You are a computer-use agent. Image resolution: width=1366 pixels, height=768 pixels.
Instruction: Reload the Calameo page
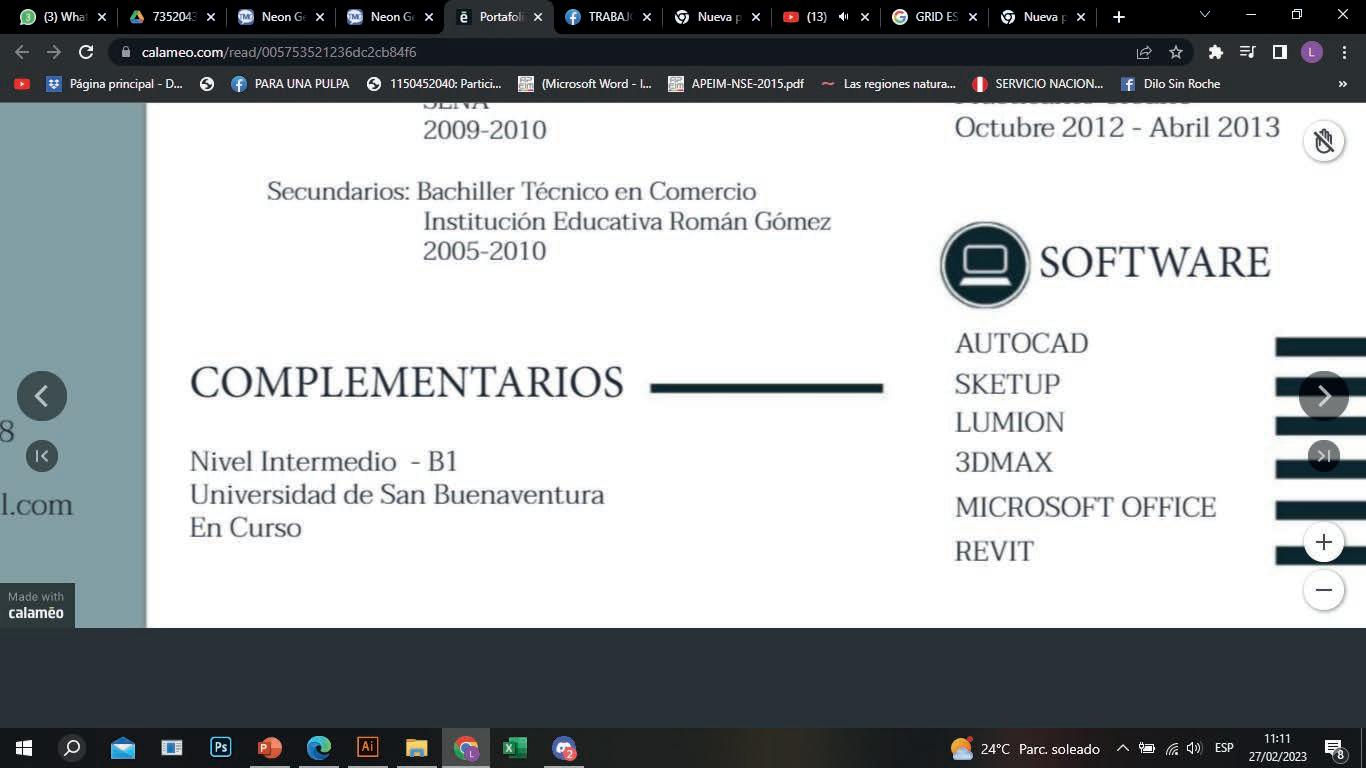tap(86, 52)
